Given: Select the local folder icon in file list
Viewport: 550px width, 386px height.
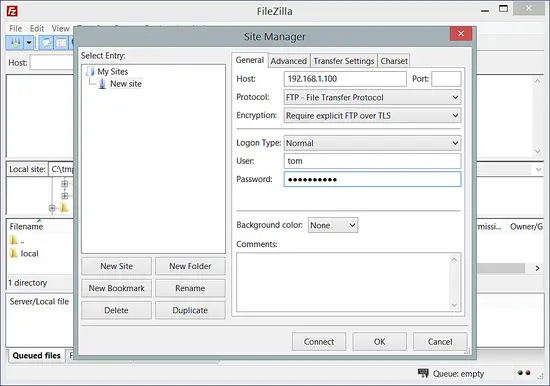Looking at the screenshot, I should (x=14, y=253).
